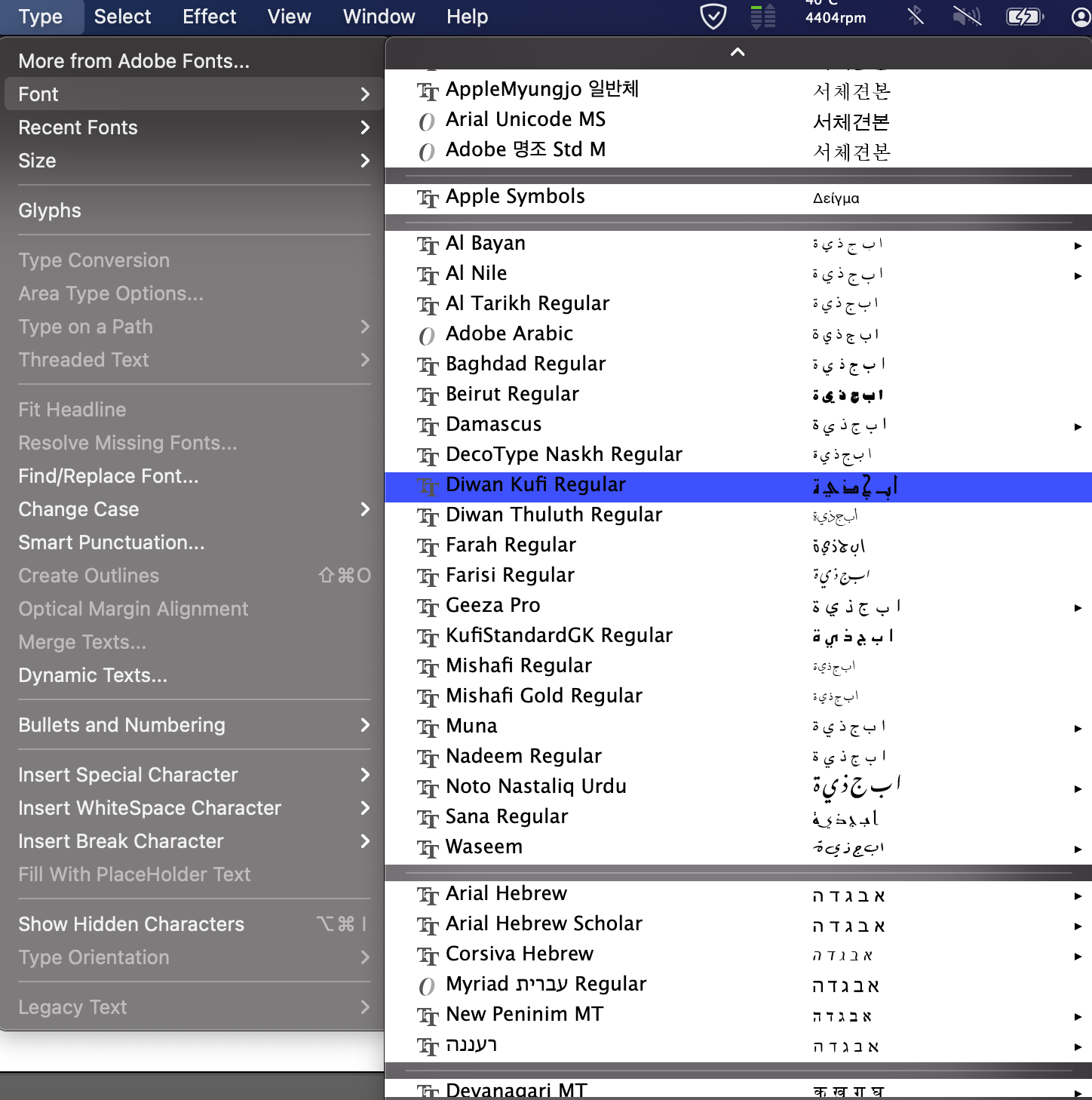Viewport: 1092px width, 1100px height.
Task: Click the scroll-up arrow atop the font list
Action: tap(738, 51)
